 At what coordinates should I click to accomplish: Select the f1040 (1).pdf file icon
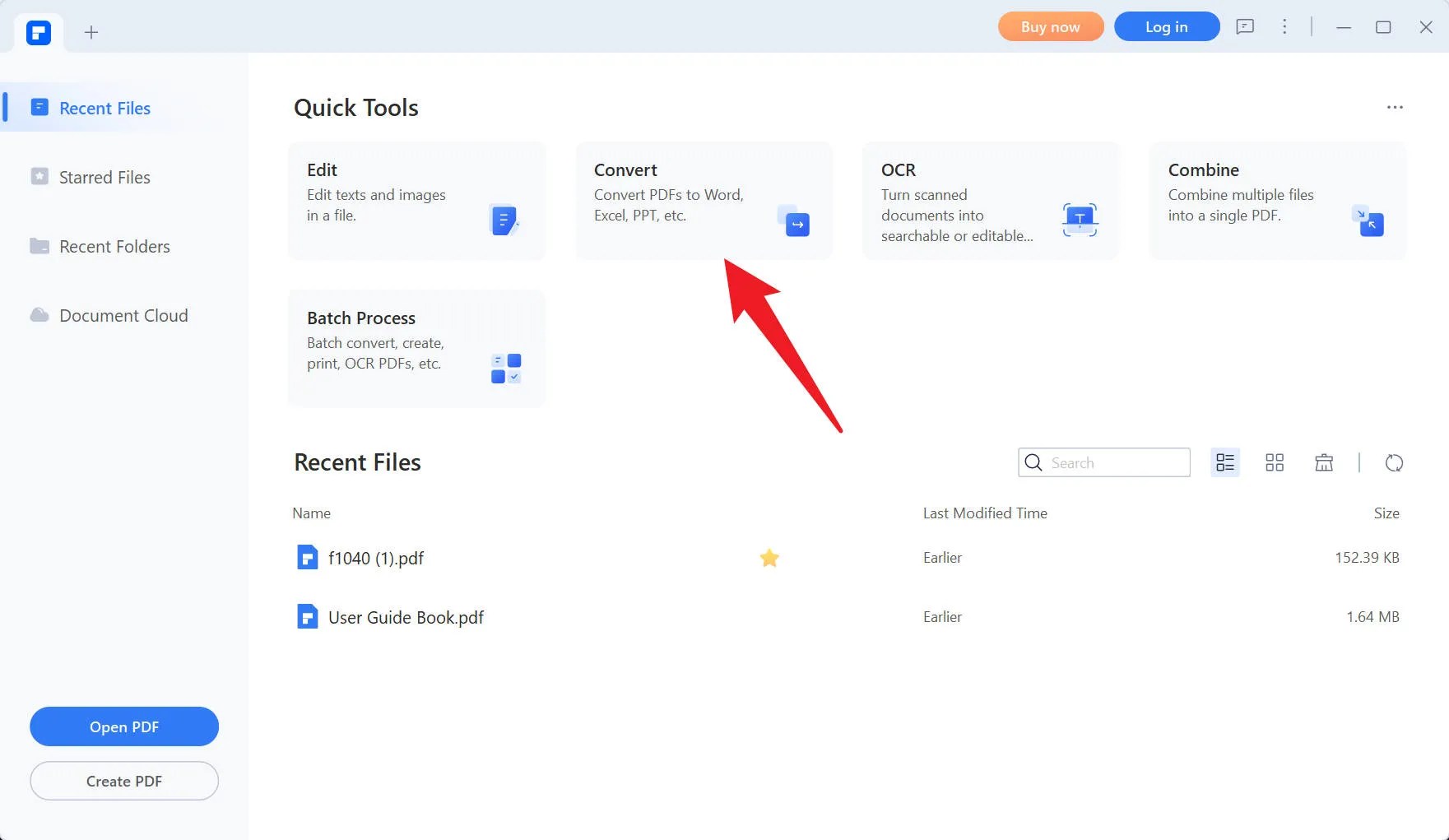click(x=306, y=557)
